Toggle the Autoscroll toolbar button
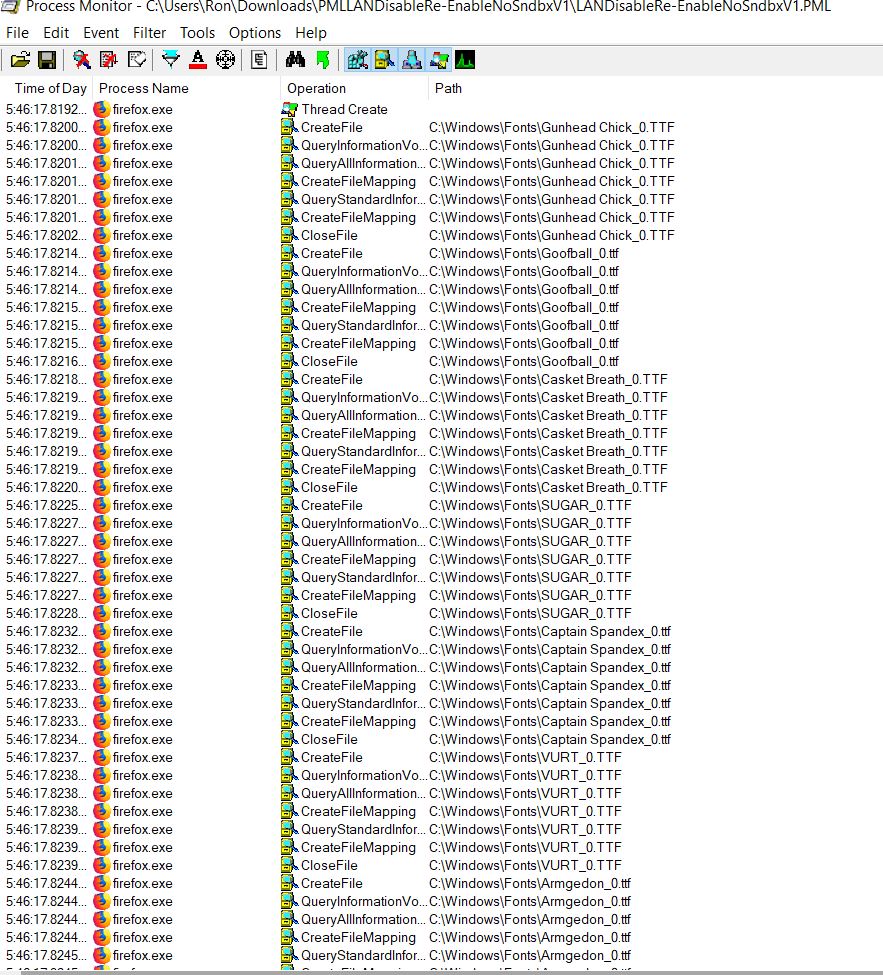 click(109, 60)
